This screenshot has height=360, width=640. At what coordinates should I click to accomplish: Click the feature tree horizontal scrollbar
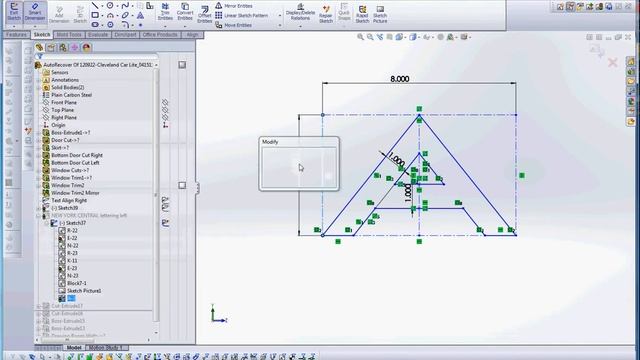pyautogui.click(x=67, y=340)
